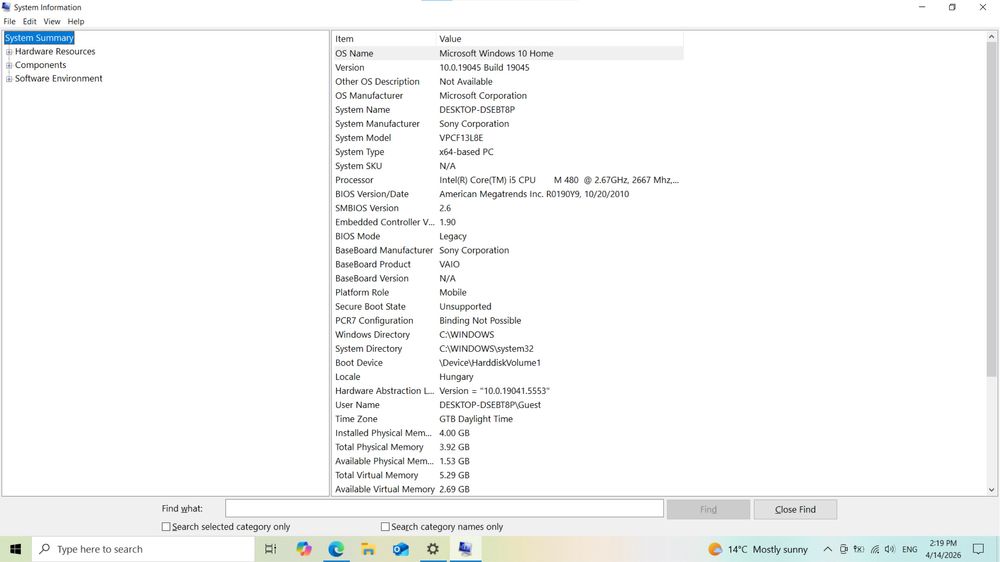Click the ENG language indicator
Screen dimensions: 1000x562
click(910, 549)
